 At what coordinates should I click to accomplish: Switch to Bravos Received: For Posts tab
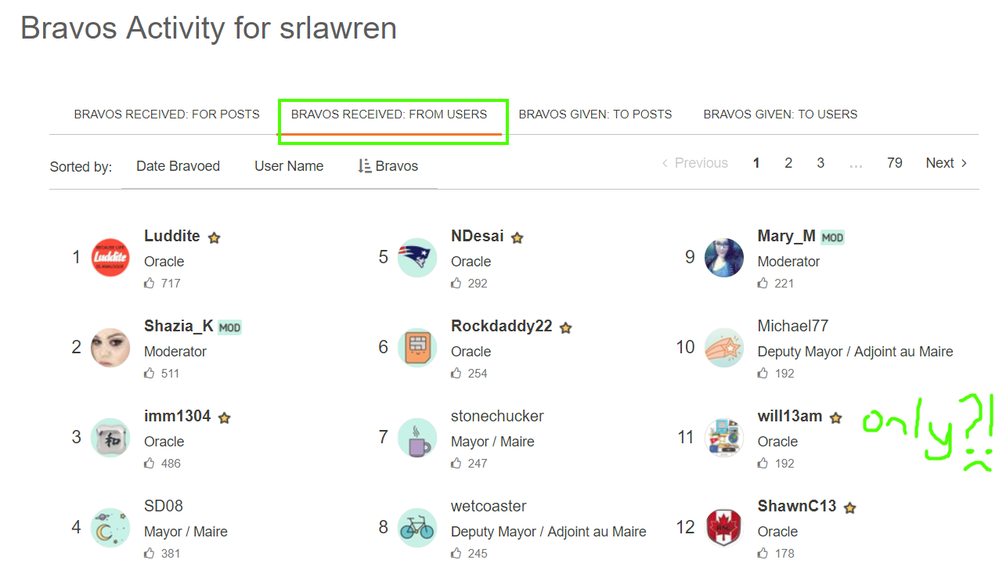(x=167, y=114)
